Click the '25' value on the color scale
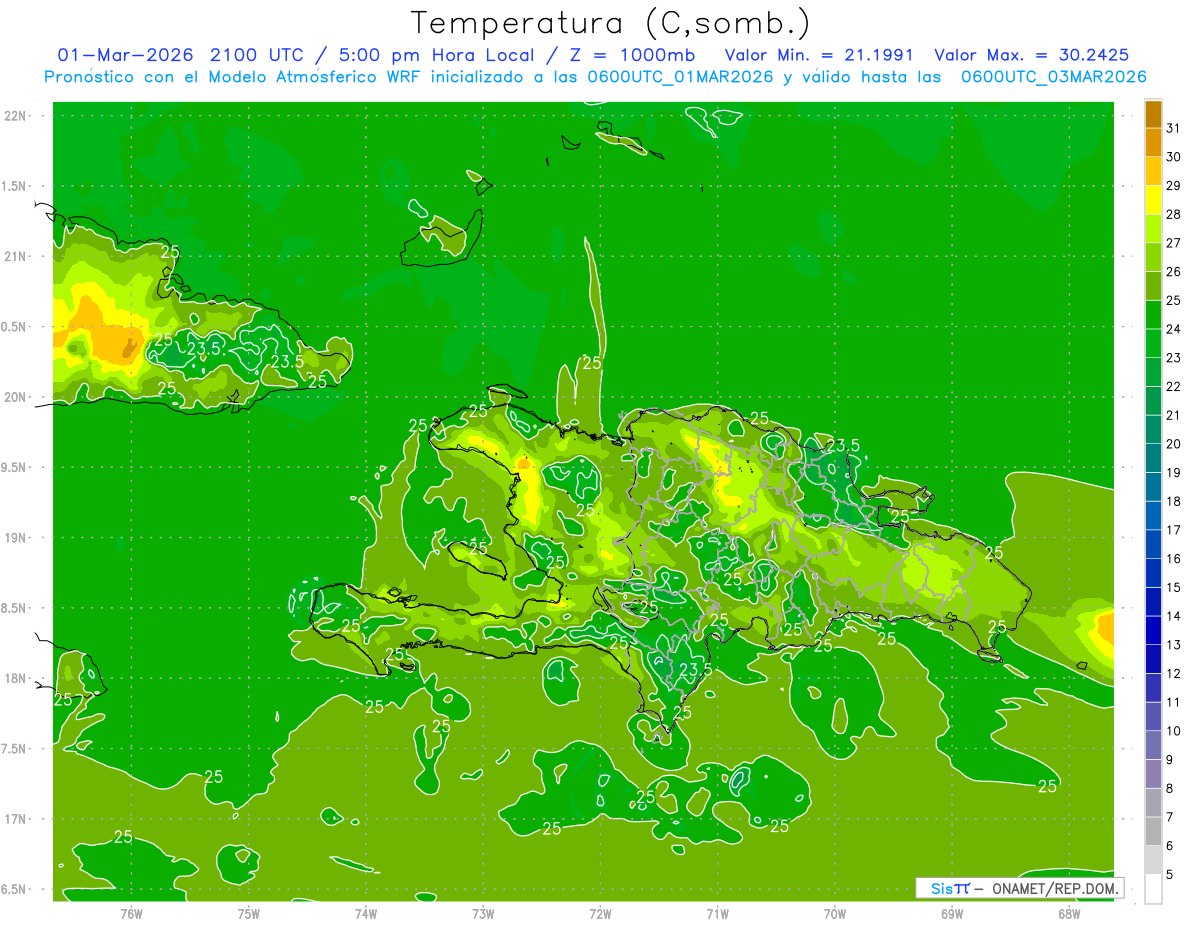1200x927 pixels. (x=1174, y=300)
